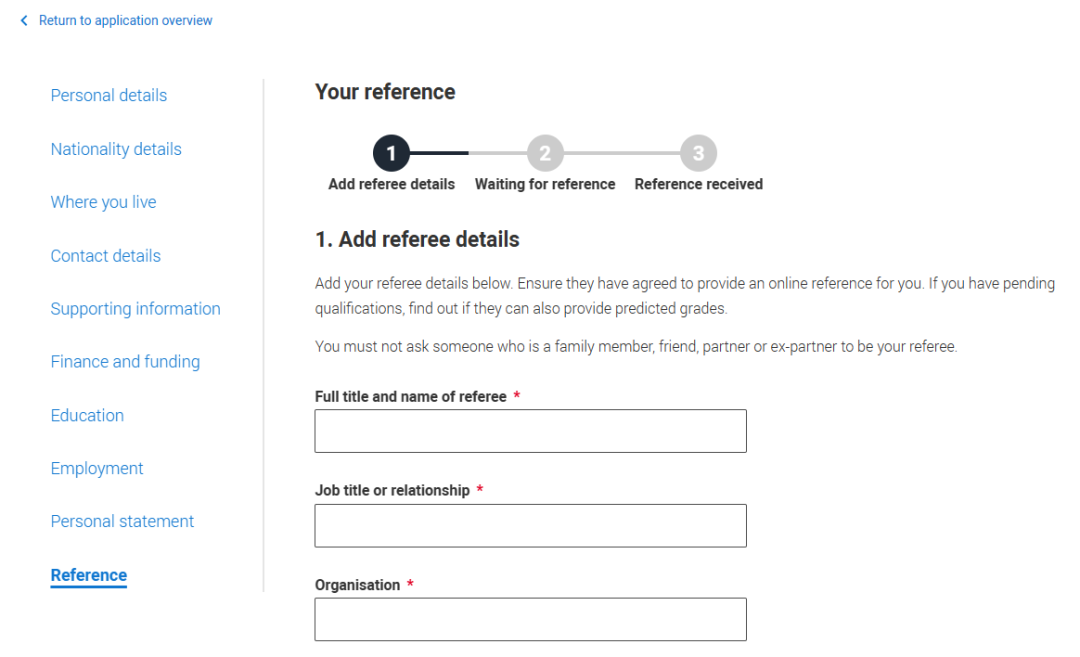Go to Nationality details section
The height and width of the screenshot is (657, 1080).
click(x=116, y=149)
